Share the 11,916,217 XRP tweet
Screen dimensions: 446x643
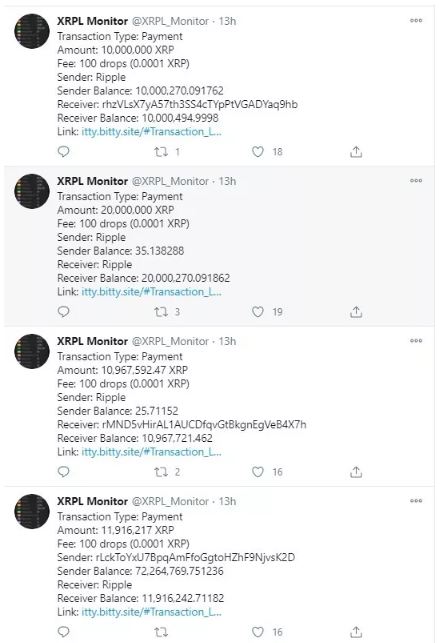click(x=356, y=632)
